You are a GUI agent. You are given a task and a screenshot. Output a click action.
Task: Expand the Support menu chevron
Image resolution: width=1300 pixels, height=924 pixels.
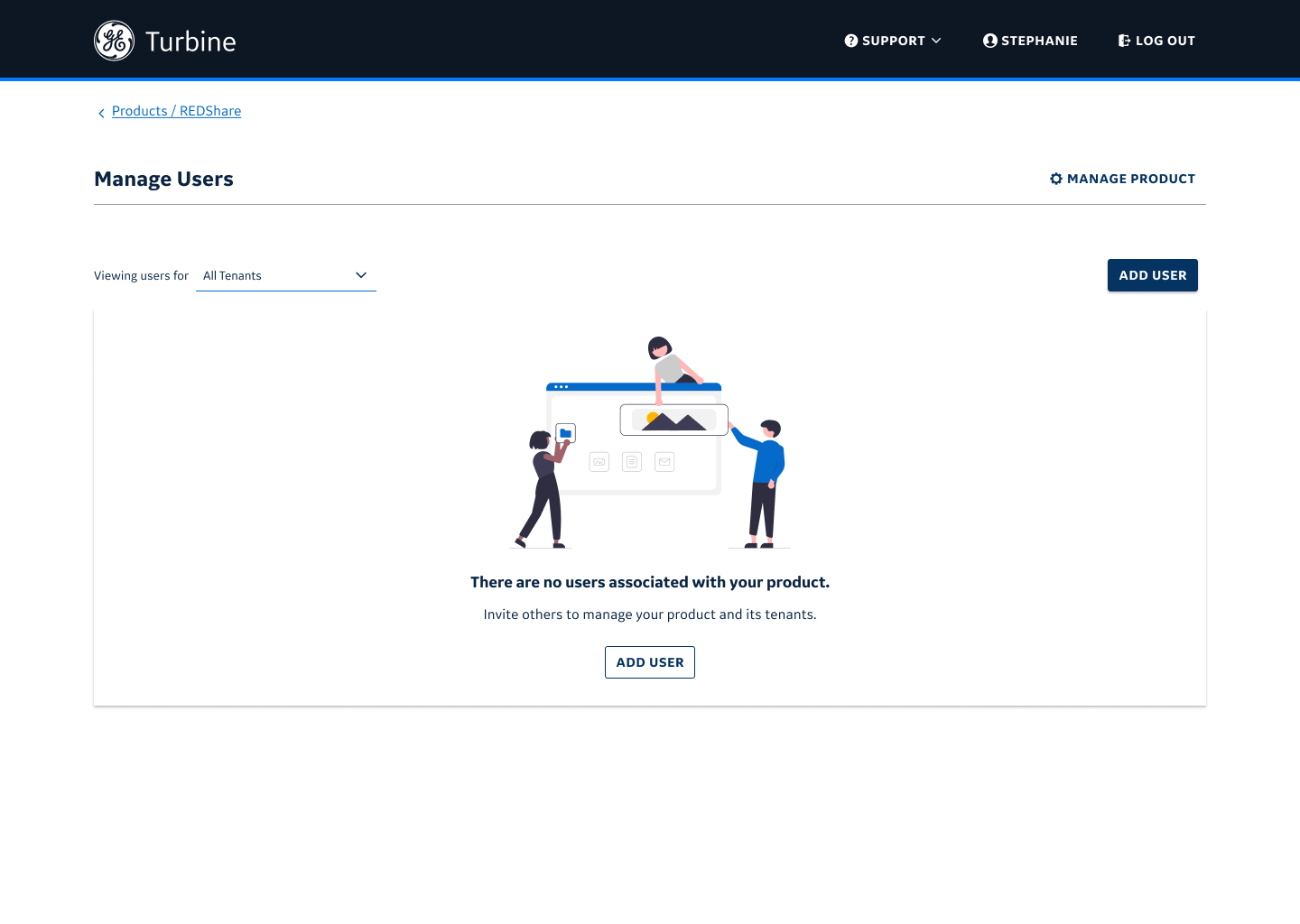[x=936, y=41]
